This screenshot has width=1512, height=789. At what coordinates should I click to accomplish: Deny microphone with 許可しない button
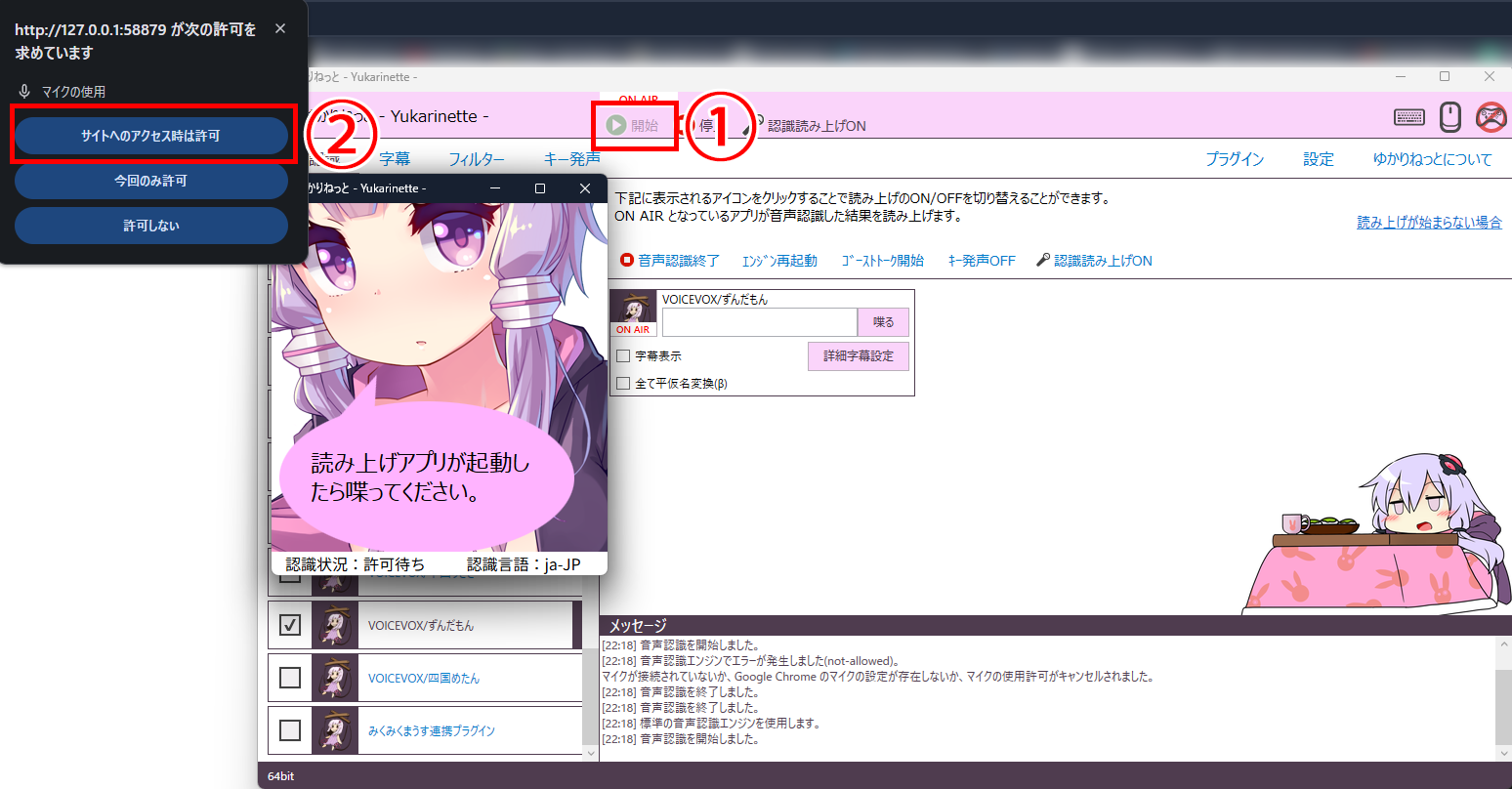click(x=151, y=226)
